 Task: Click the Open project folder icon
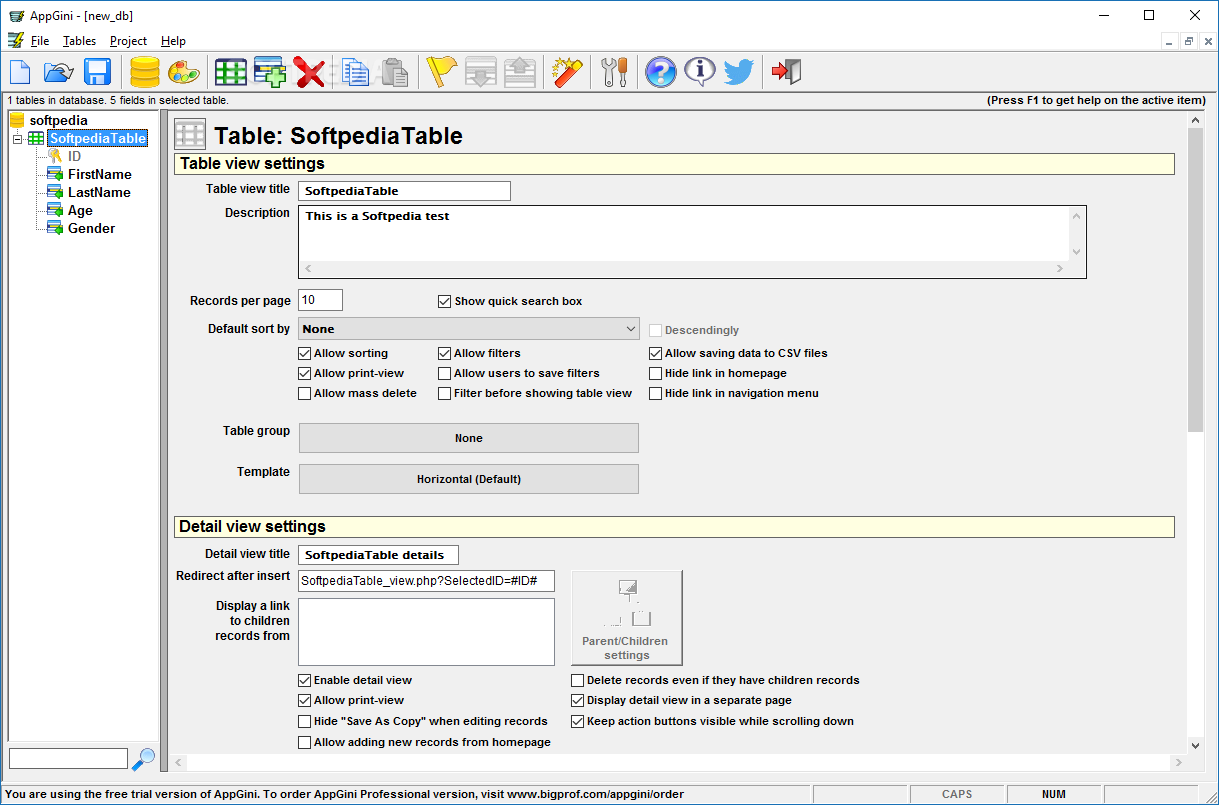coord(59,72)
